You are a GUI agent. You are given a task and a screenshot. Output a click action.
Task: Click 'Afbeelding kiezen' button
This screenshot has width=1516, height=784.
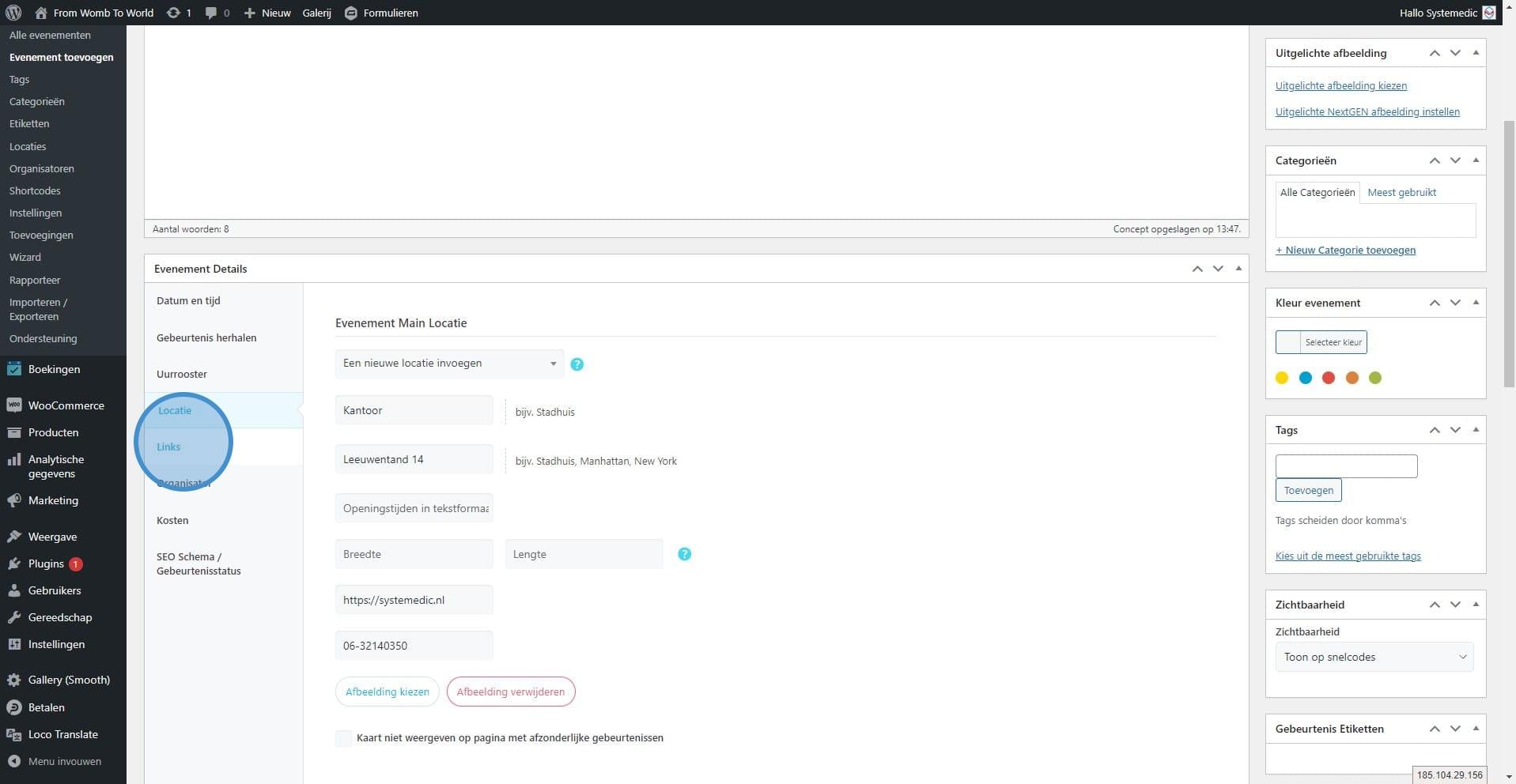387,692
